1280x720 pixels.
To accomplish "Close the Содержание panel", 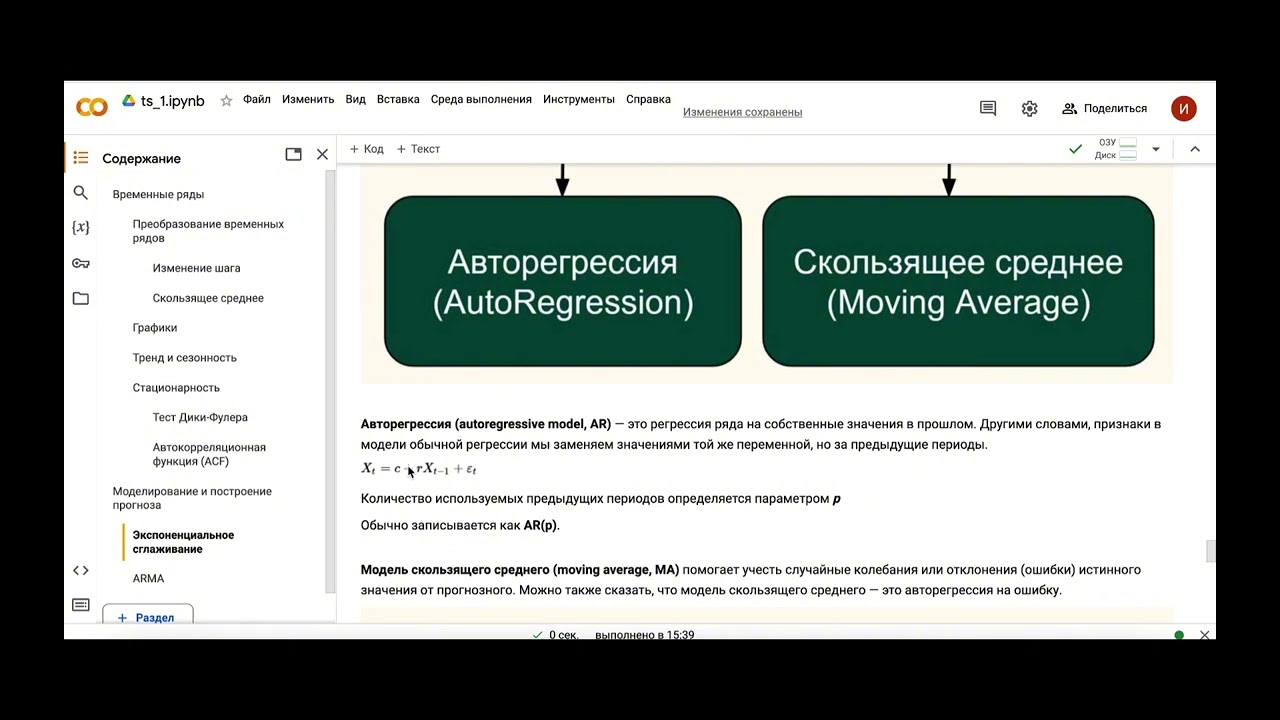I will tap(322, 154).
